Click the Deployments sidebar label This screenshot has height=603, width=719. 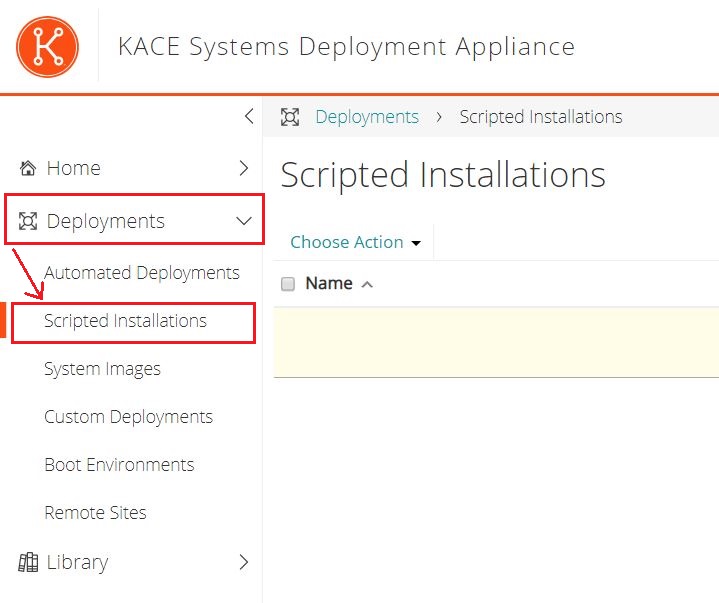coord(105,221)
